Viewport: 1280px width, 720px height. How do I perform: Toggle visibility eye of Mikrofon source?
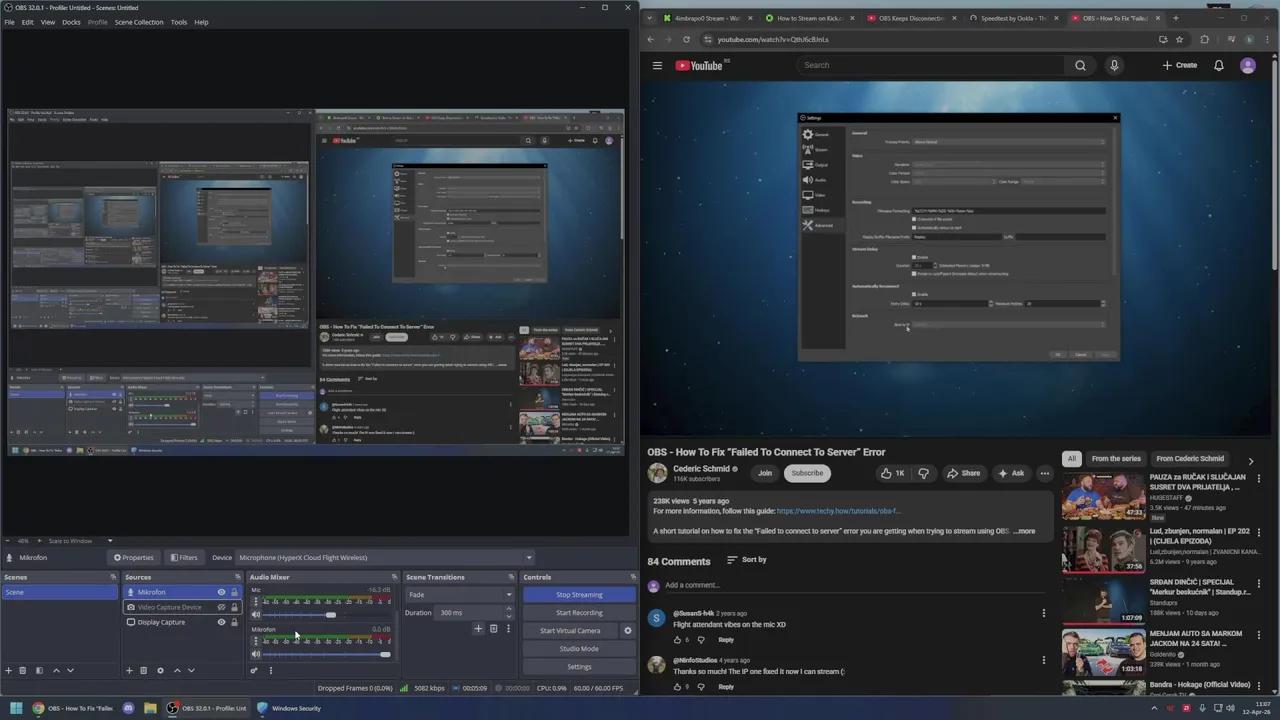[221, 592]
